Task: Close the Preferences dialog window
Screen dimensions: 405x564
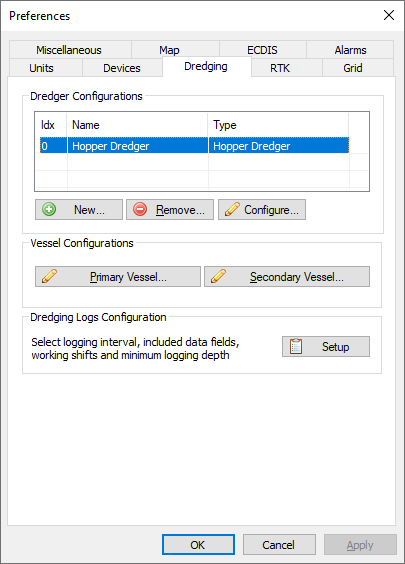Action: pyautogui.click(x=389, y=15)
